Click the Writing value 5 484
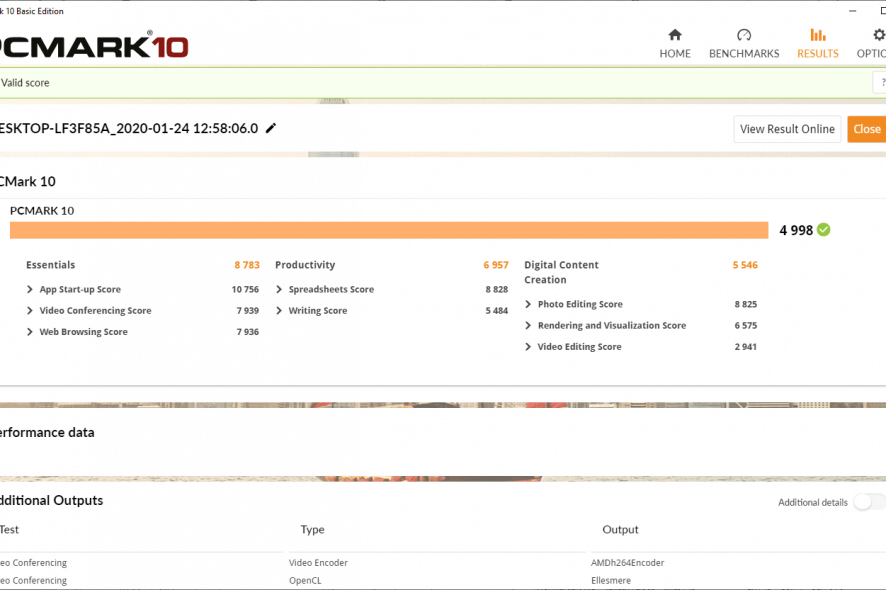 point(497,311)
